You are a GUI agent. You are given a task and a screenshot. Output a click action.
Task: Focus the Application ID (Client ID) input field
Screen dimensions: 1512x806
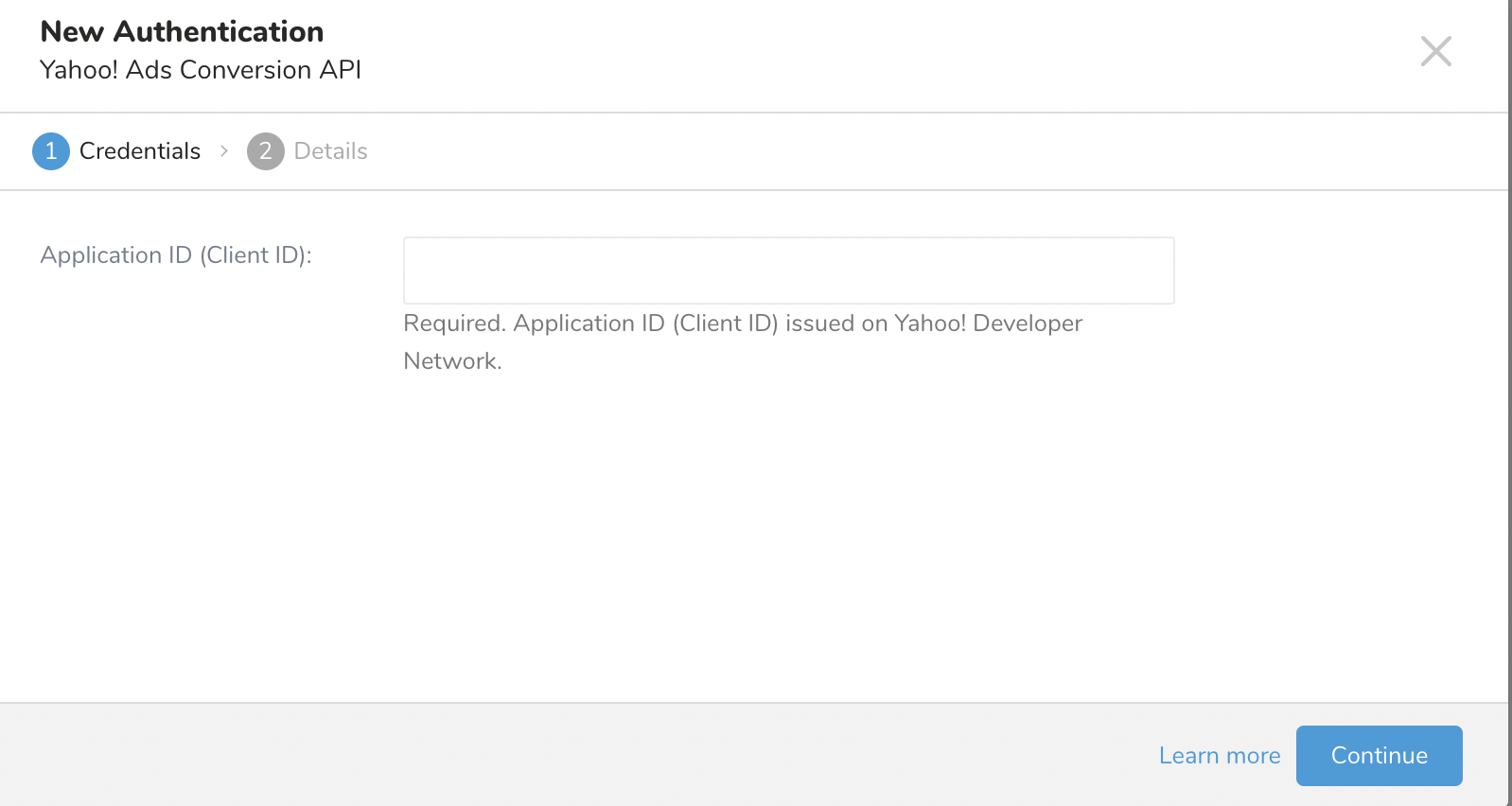788,271
